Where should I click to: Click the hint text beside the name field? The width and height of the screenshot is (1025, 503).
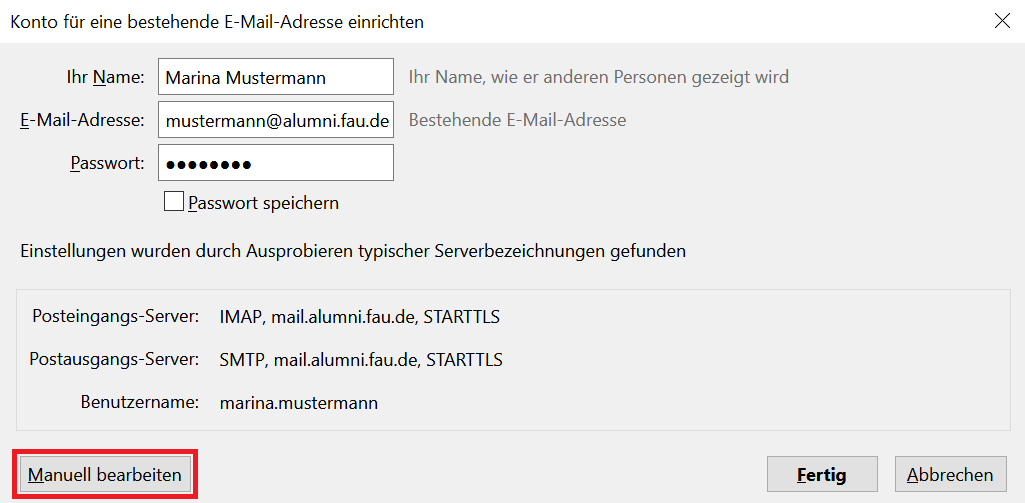pos(598,77)
